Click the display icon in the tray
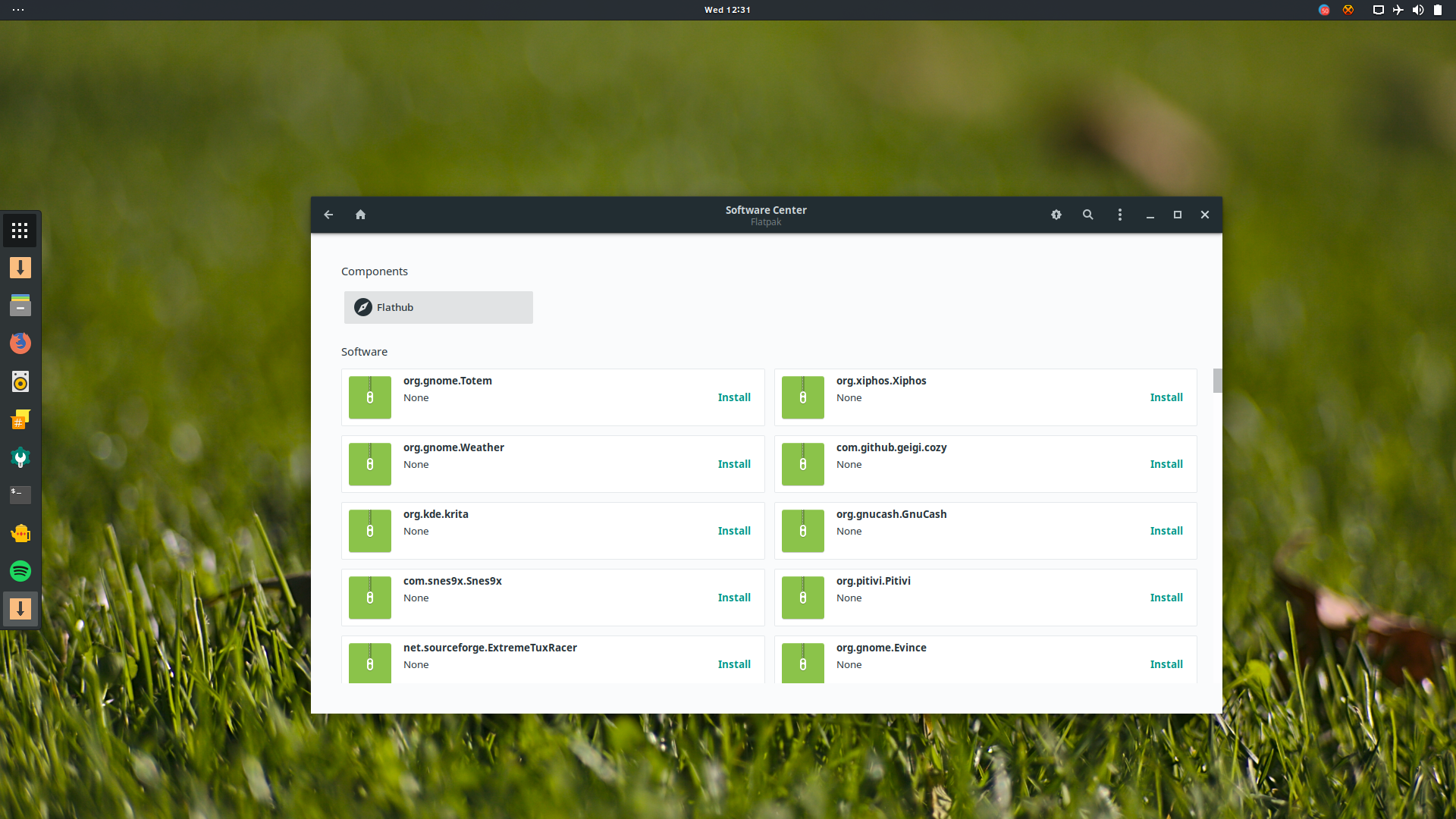 tap(1379, 10)
